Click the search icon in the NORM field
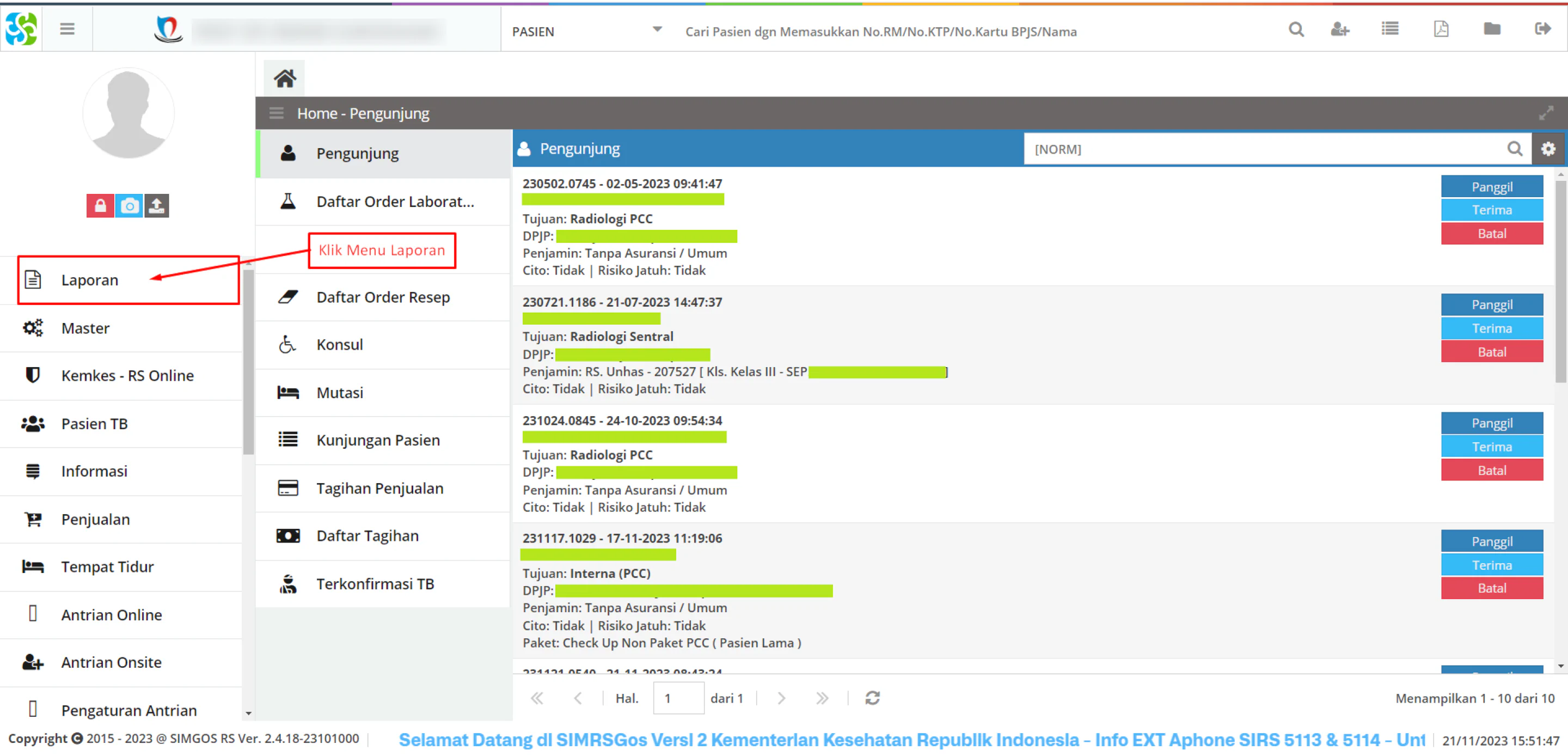1568x756 pixels. coord(1515,149)
